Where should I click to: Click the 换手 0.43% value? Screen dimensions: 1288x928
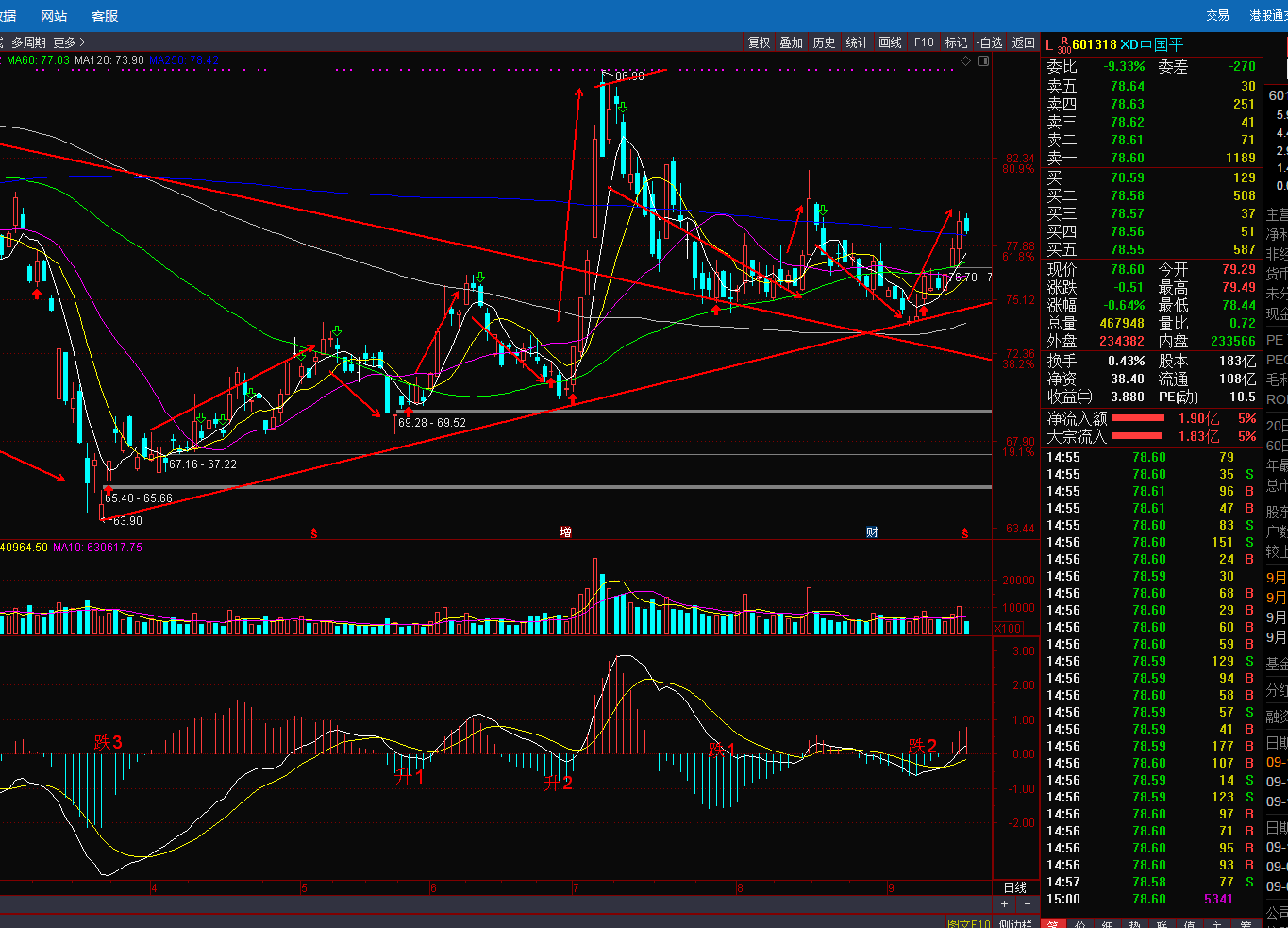click(x=1127, y=361)
